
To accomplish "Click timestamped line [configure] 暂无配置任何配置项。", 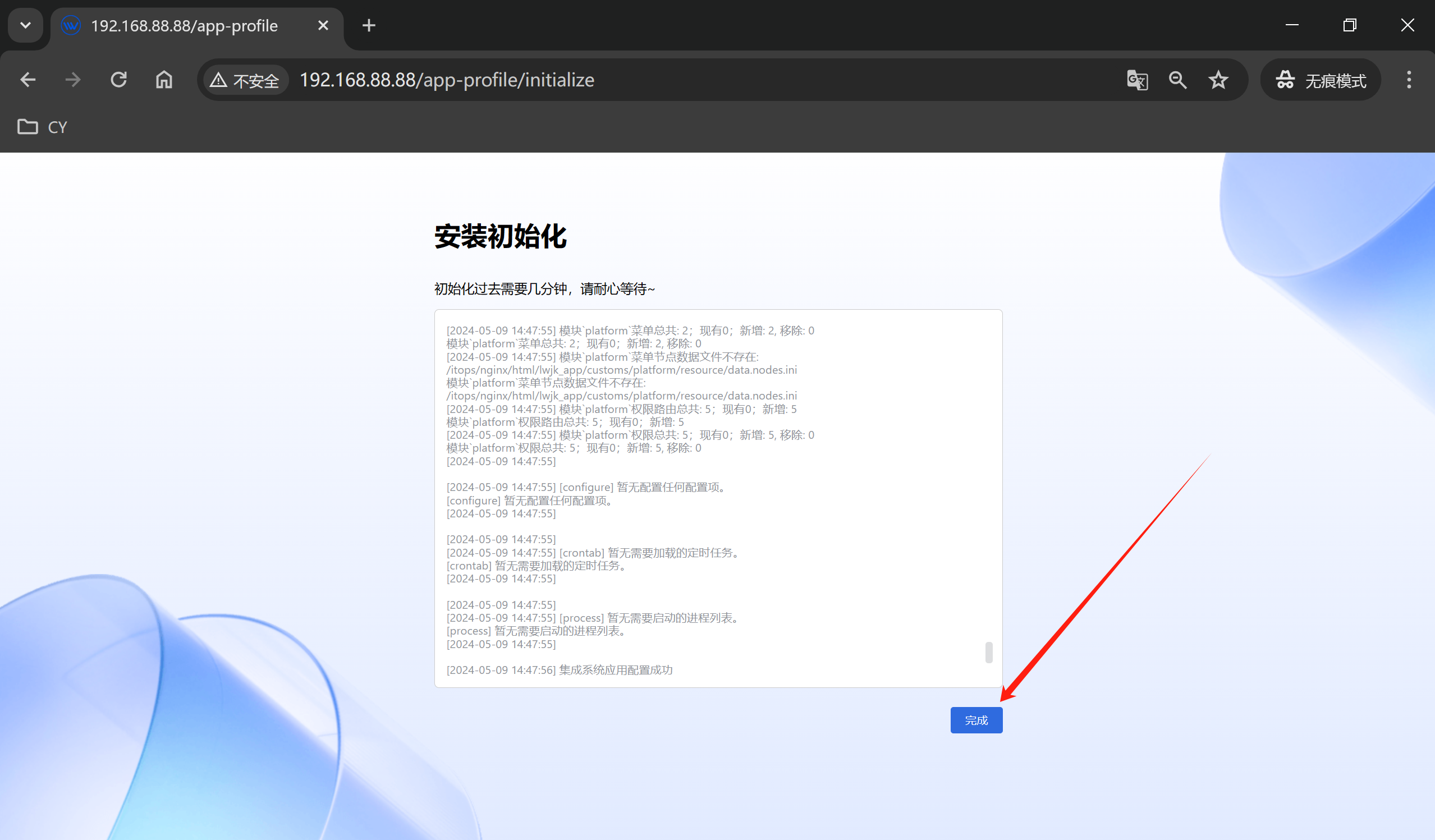I will 587,487.
